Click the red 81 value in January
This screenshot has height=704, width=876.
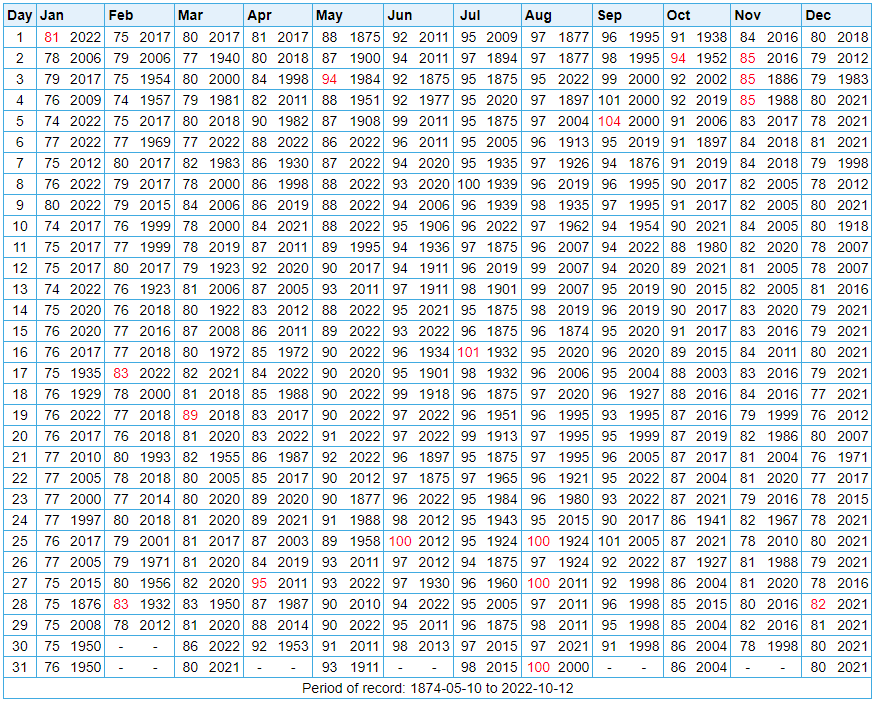pos(52,37)
